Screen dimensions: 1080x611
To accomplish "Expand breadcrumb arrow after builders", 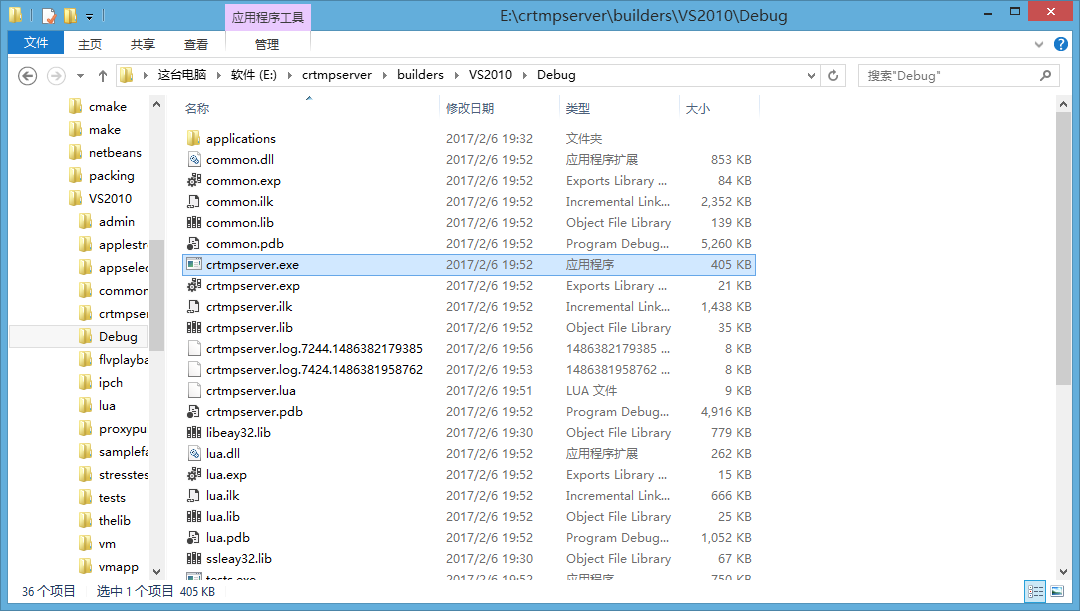I will click(457, 75).
